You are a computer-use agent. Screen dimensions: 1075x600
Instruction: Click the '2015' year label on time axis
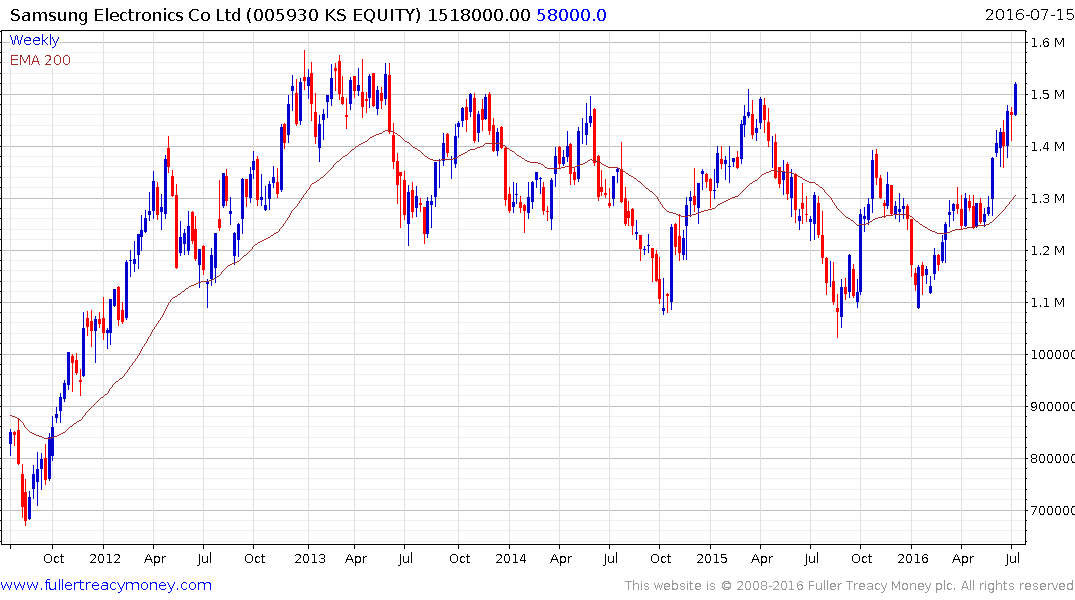pos(712,559)
